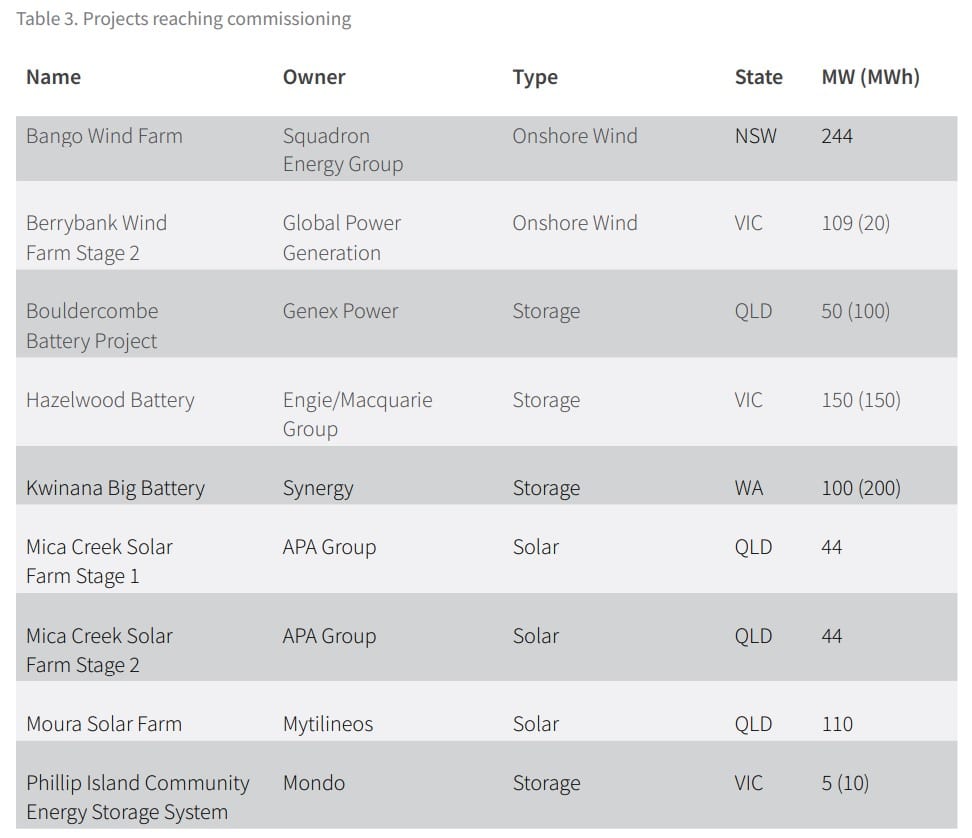The width and height of the screenshot is (972, 838).
Task: Select the Hazelwood Battery name cell
Action: [110, 400]
